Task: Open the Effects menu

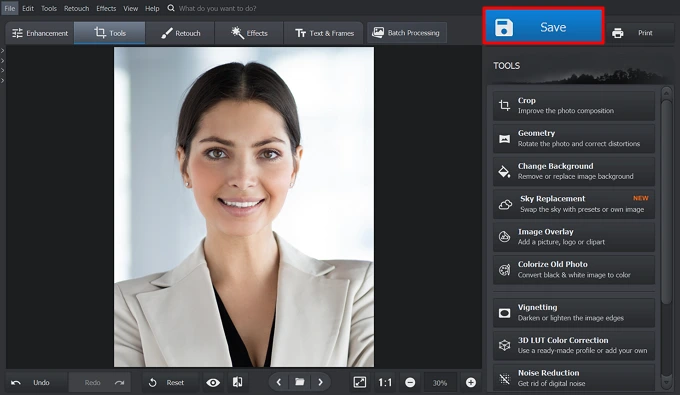Action: 106,8
